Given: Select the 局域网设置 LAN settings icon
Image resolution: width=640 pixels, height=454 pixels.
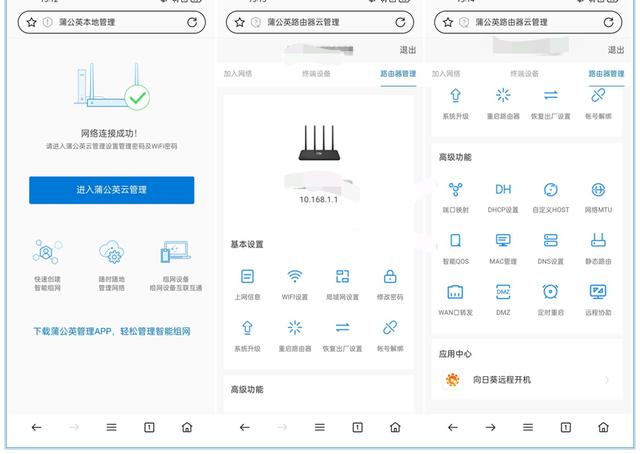Looking at the screenshot, I should pyautogui.click(x=342, y=276).
